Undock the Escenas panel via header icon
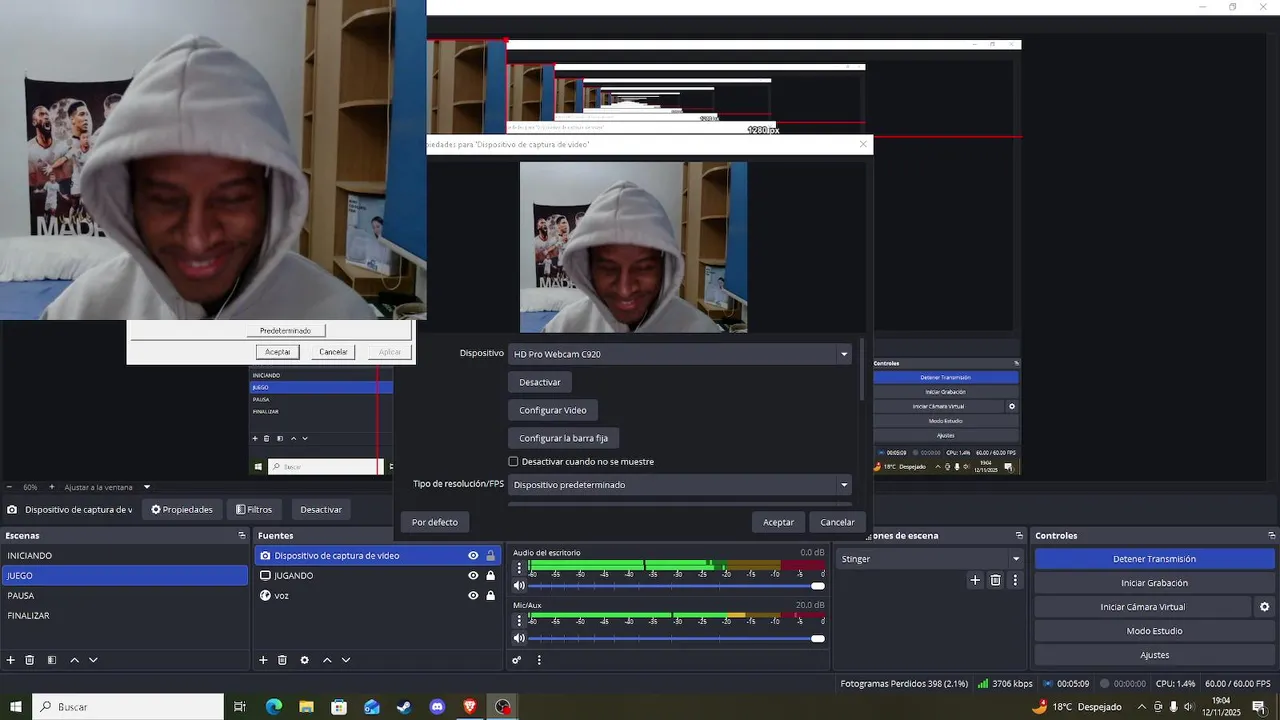This screenshot has width=1280, height=720. 241,536
